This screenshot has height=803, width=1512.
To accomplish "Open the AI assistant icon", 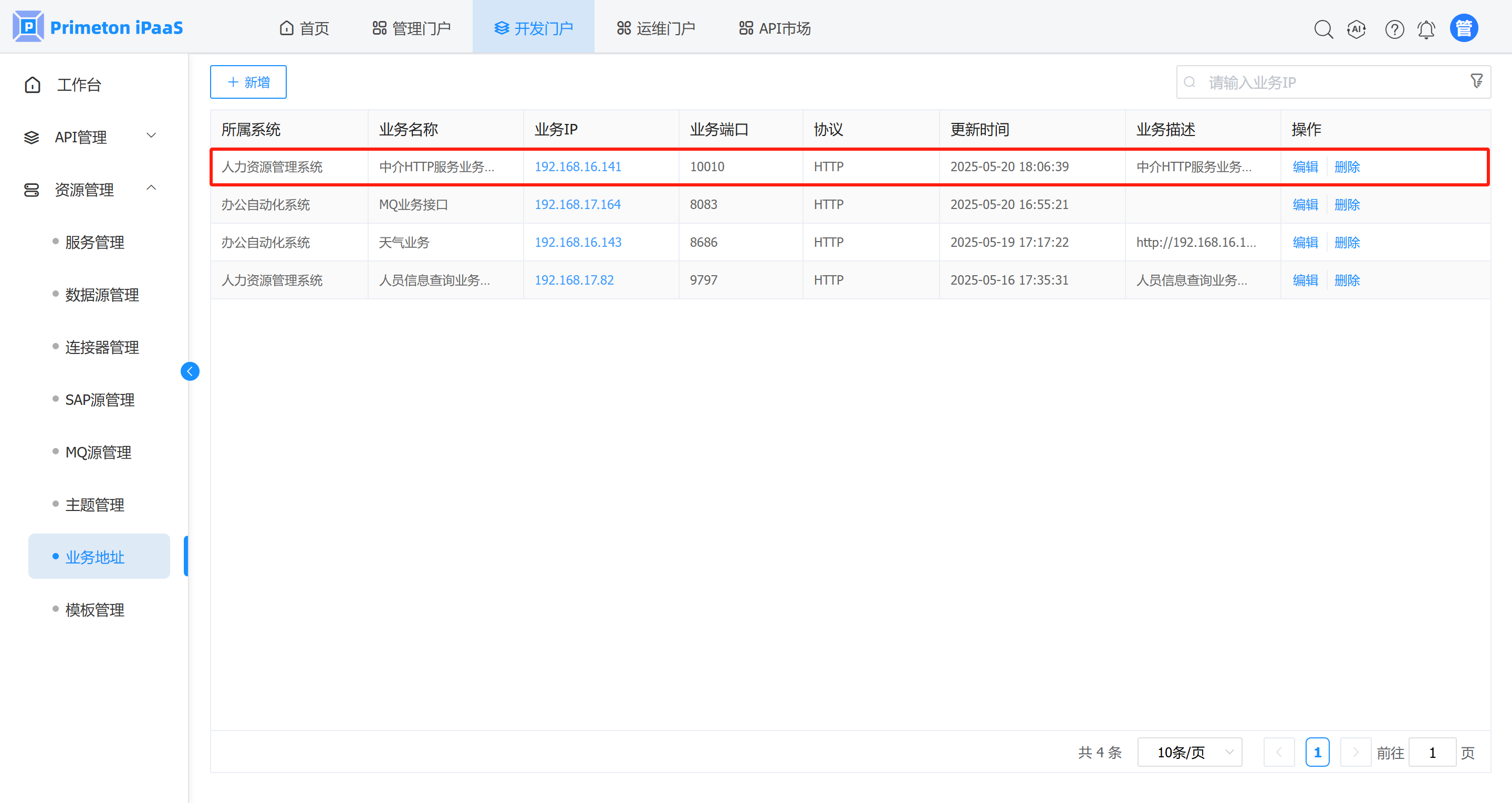I will coord(1357,29).
